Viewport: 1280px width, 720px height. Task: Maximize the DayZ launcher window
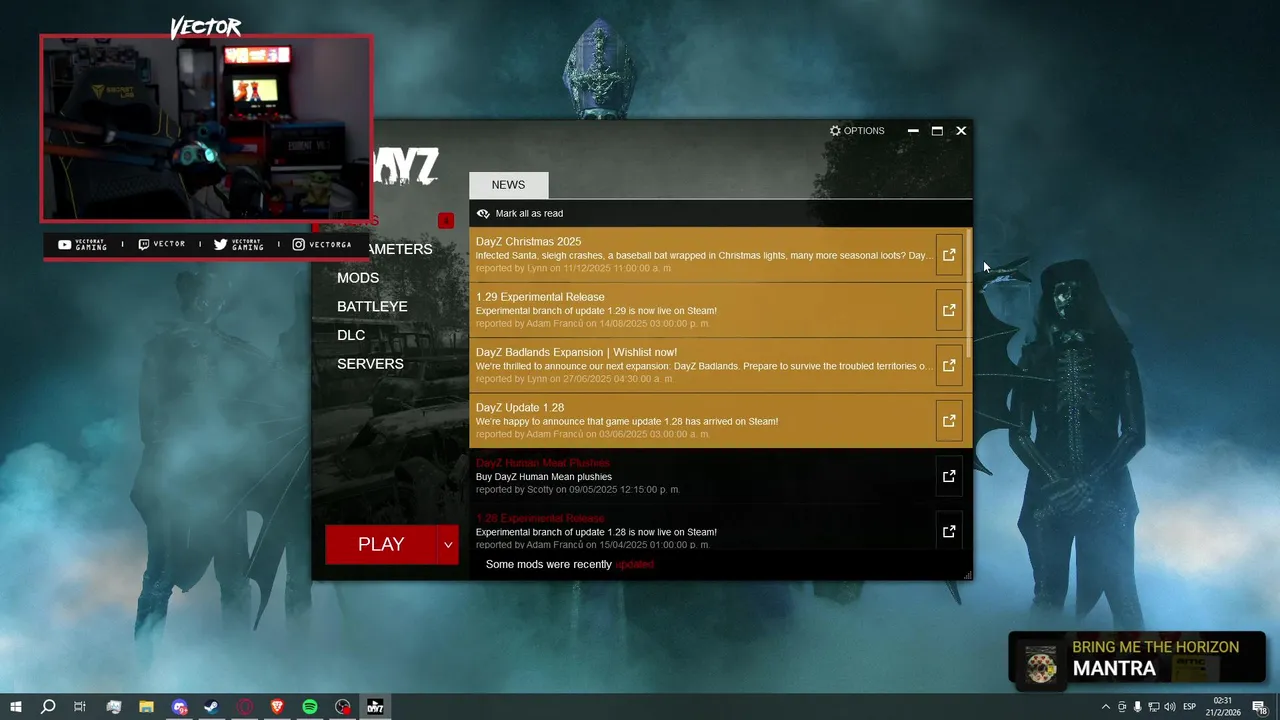pos(937,131)
